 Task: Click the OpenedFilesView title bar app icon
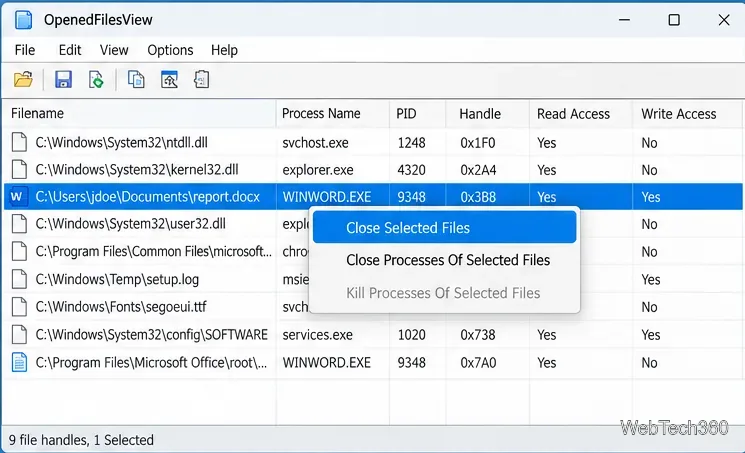23,20
